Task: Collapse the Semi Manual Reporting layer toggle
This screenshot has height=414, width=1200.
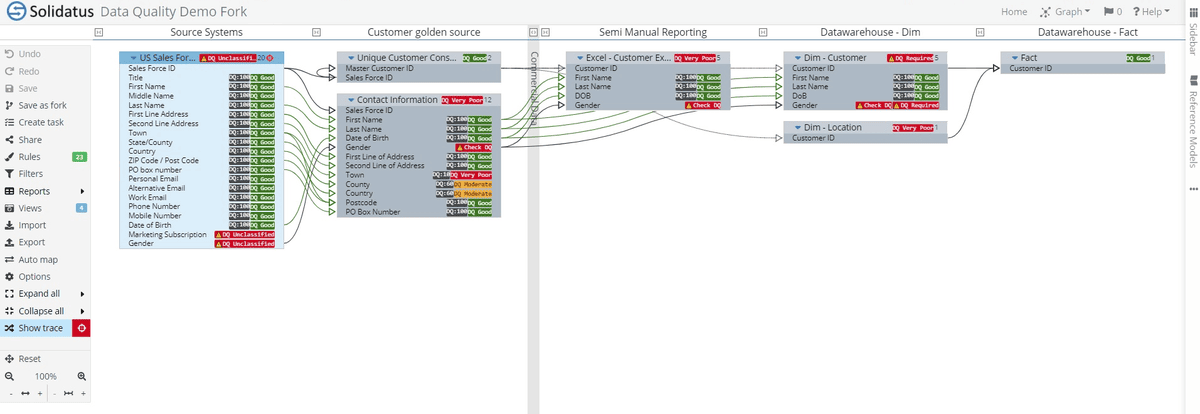Action: click(x=546, y=33)
